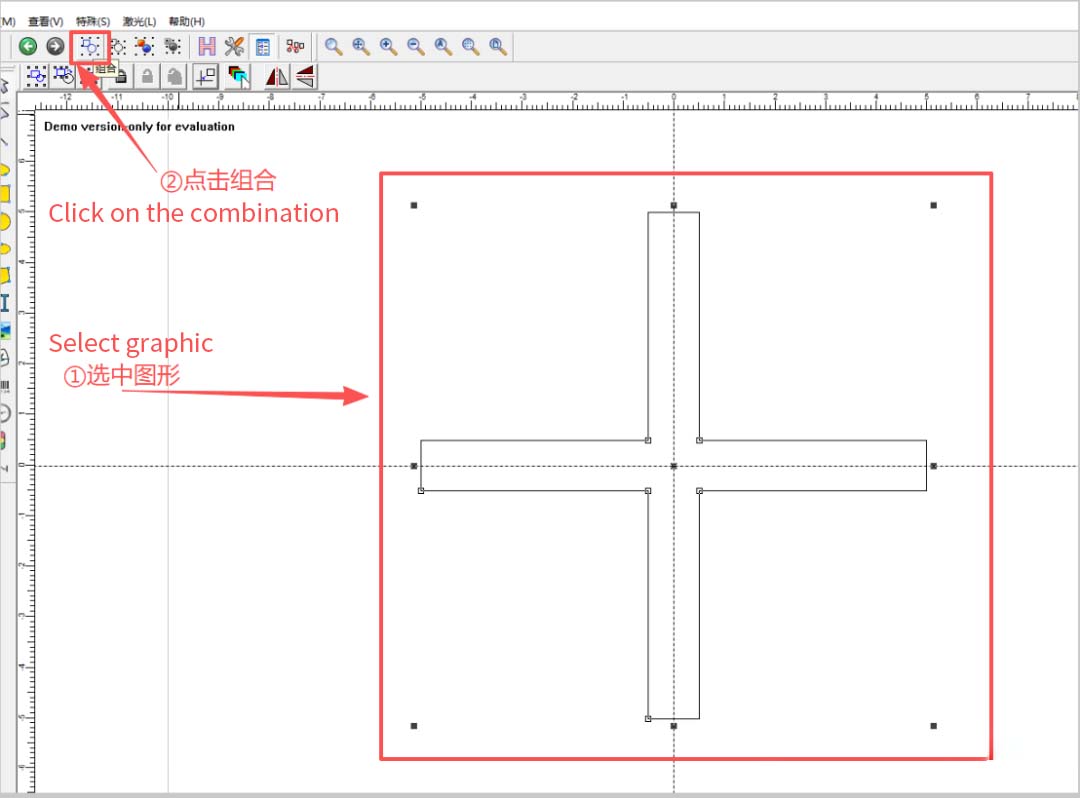Image resolution: width=1080 pixels, height=798 pixels.
Task: Select the text tool in the left toolbar
Action: 9,303
